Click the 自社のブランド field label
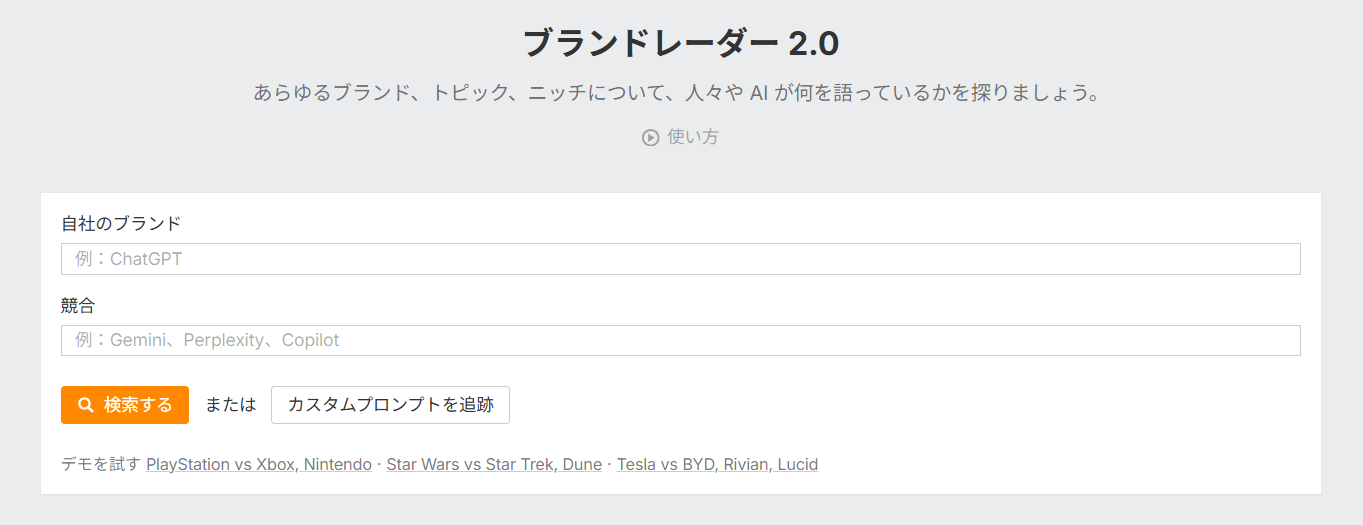 tap(121, 223)
